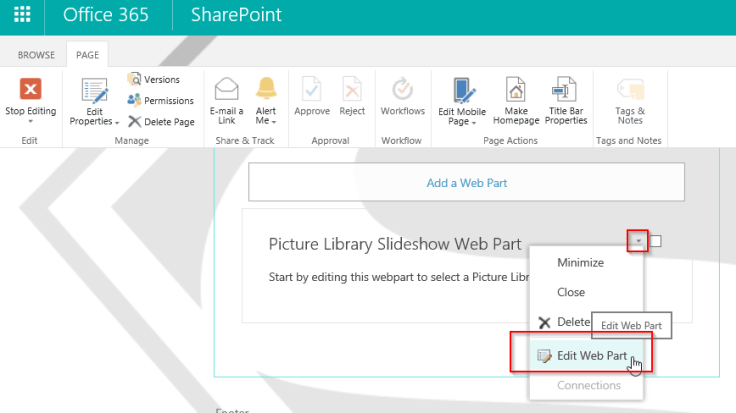Image resolution: width=736 pixels, height=413 pixels.
Task: Choose Minimize in web part menu
Action: (580, 263)
